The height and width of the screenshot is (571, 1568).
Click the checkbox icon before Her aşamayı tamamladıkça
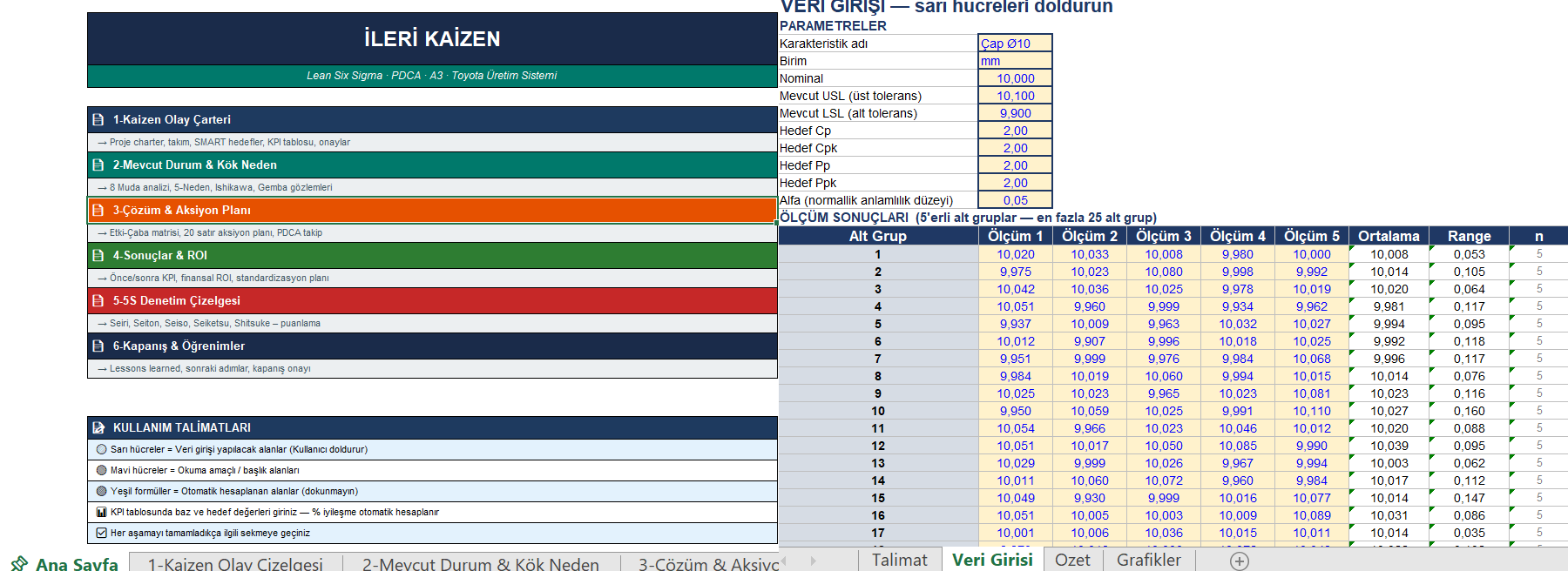tap(102, 533)
